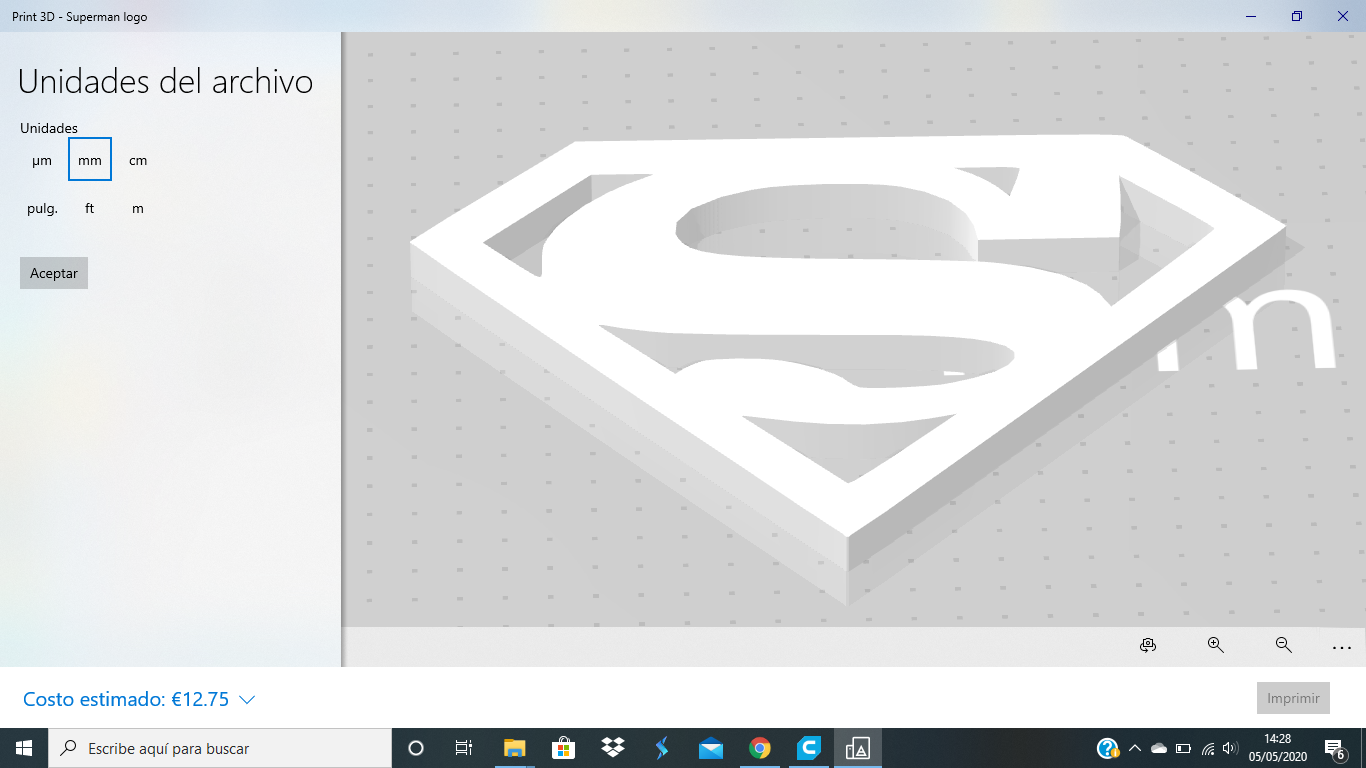Check battery status in the tray

1183,748
